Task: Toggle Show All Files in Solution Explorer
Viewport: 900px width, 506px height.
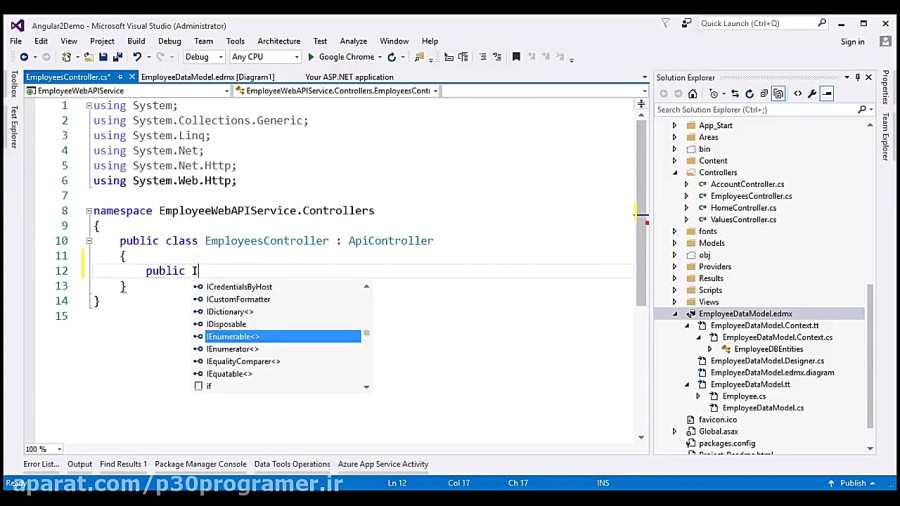Action: pyautogui.click(x=778, y=94)
